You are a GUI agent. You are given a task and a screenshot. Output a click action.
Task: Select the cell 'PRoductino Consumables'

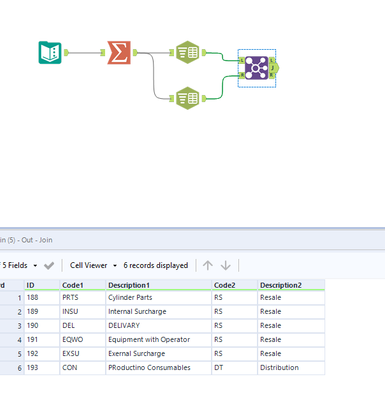click(x=158, y=367)
